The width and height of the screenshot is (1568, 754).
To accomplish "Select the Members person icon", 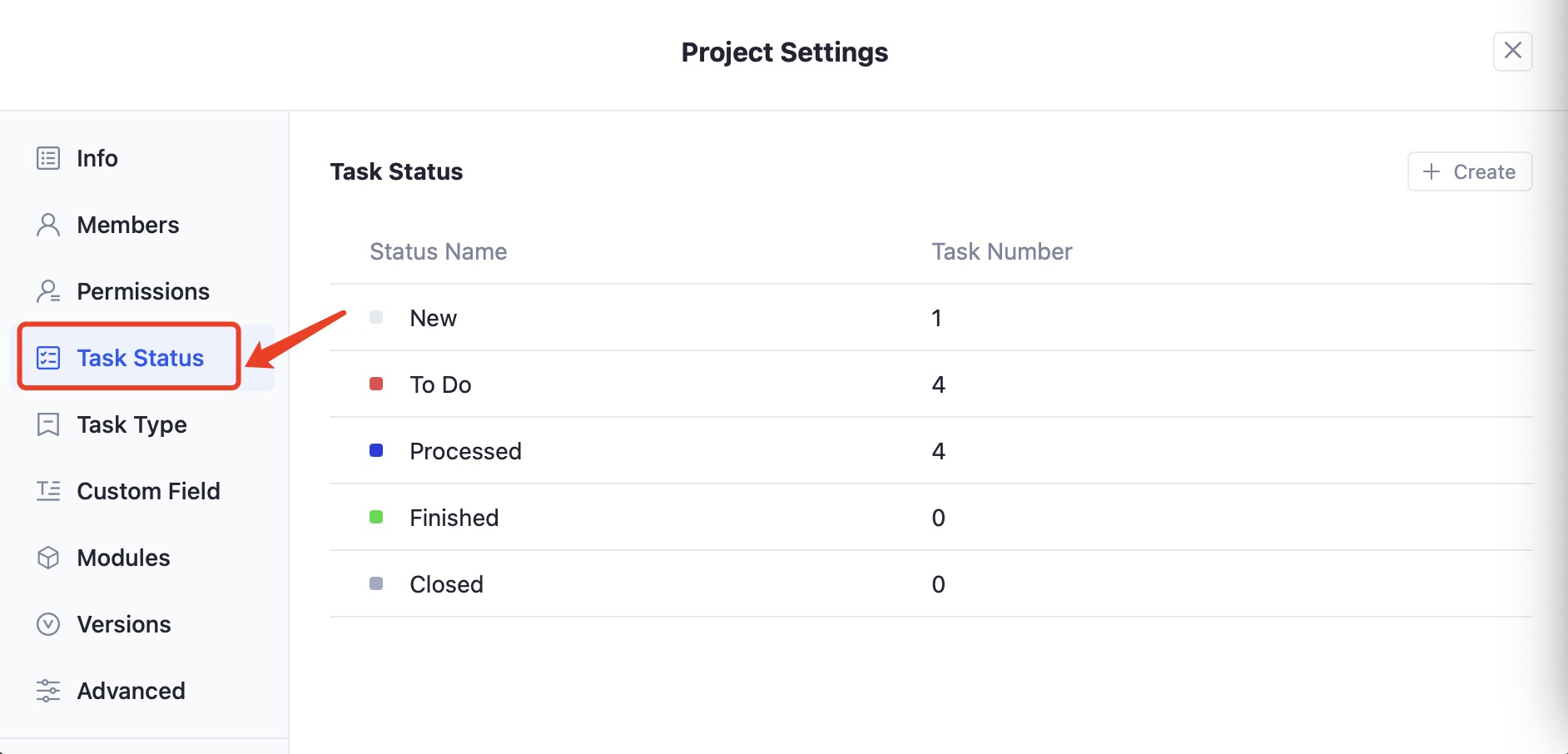I will (x=48, y=224).
